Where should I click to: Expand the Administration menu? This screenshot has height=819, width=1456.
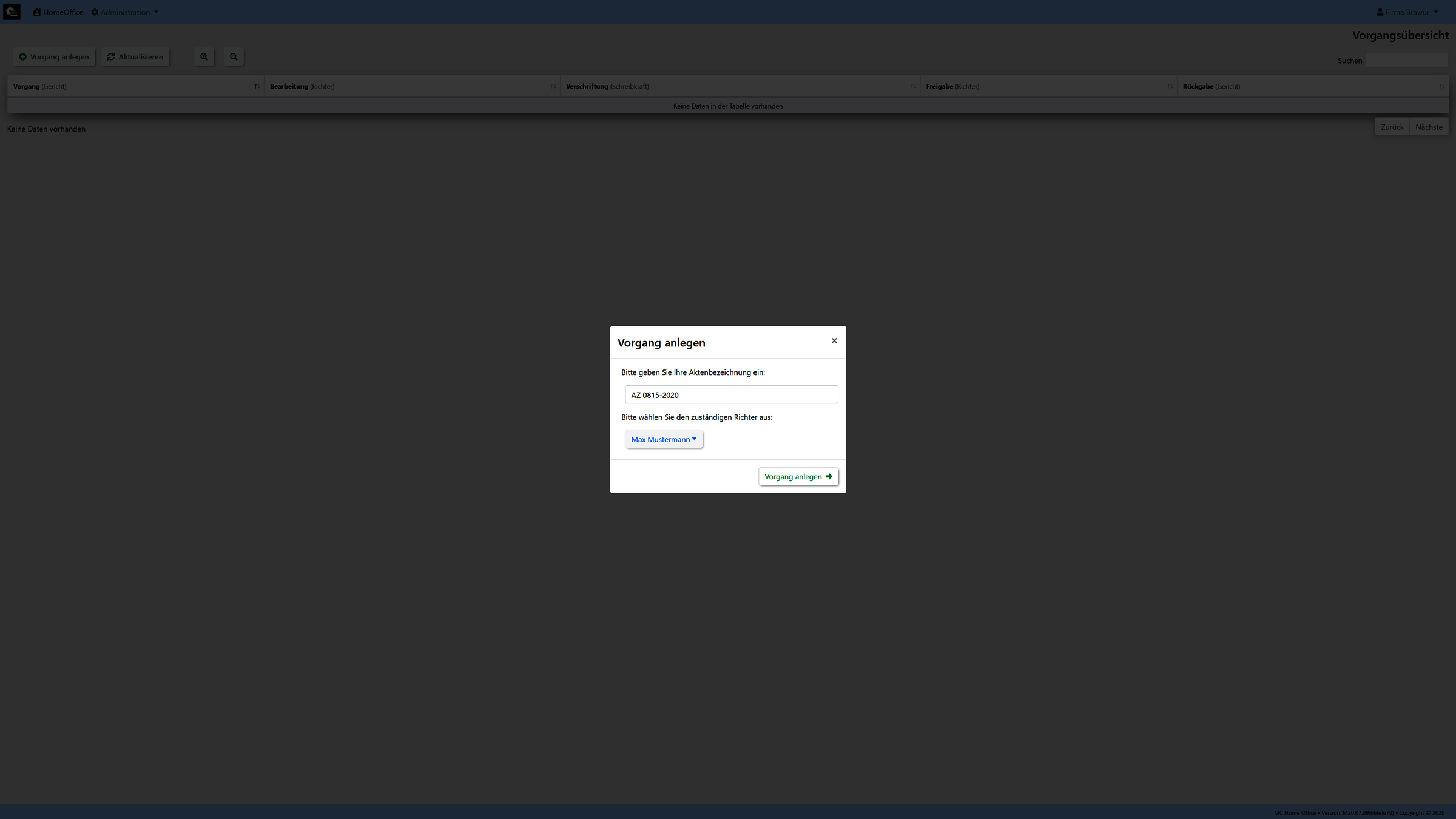(125, 12)
